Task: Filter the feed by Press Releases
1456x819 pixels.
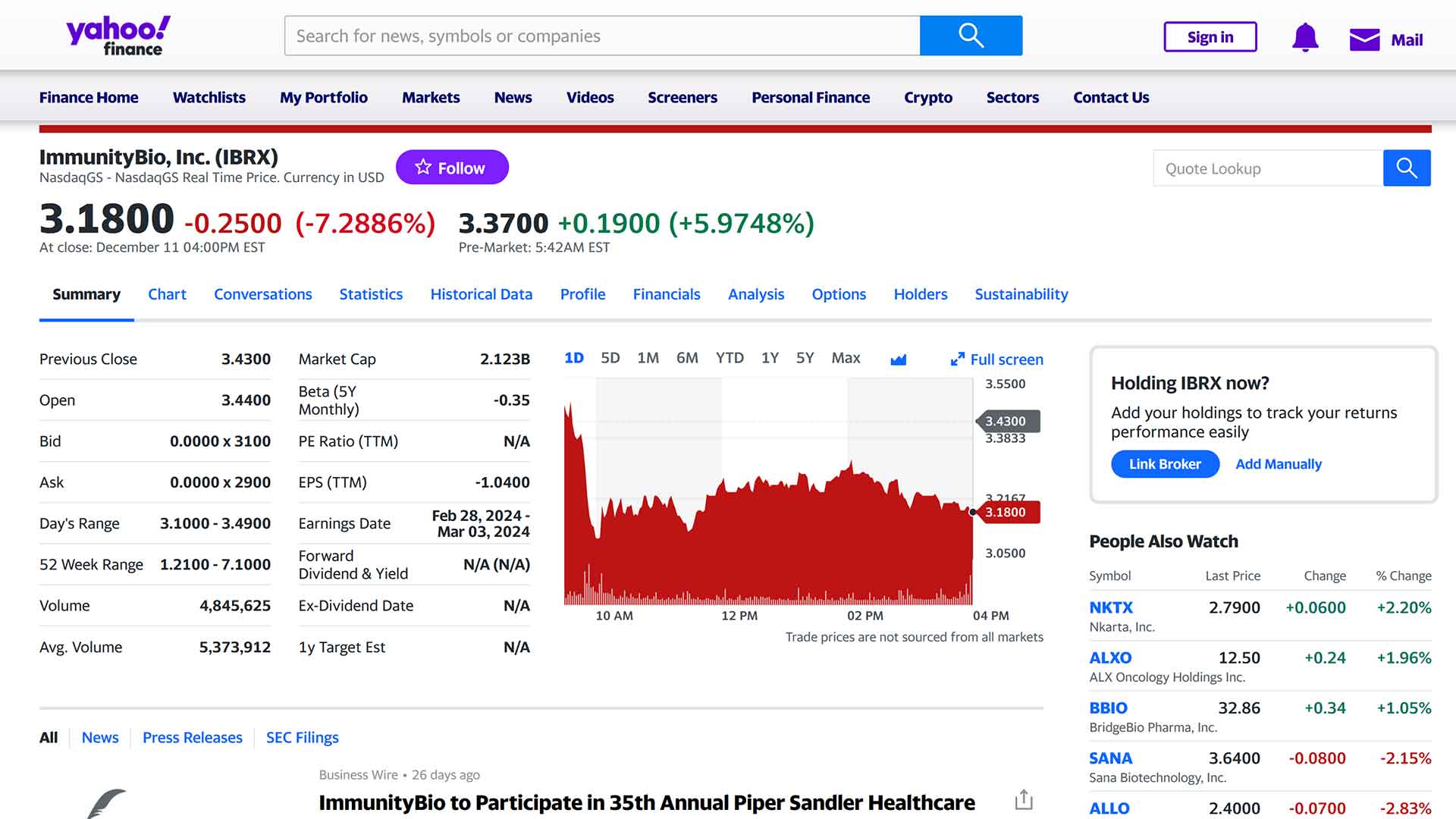Action: (193, 738)
